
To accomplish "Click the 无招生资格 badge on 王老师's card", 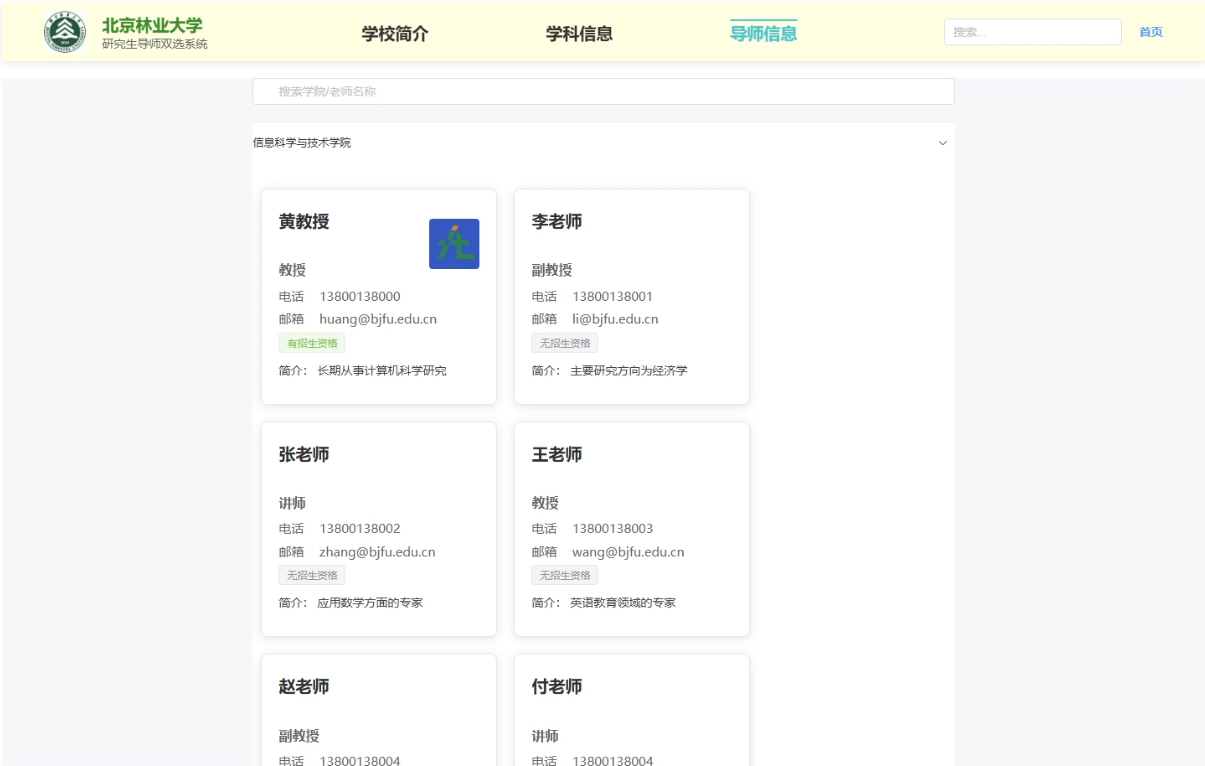I will click(564, 574).
